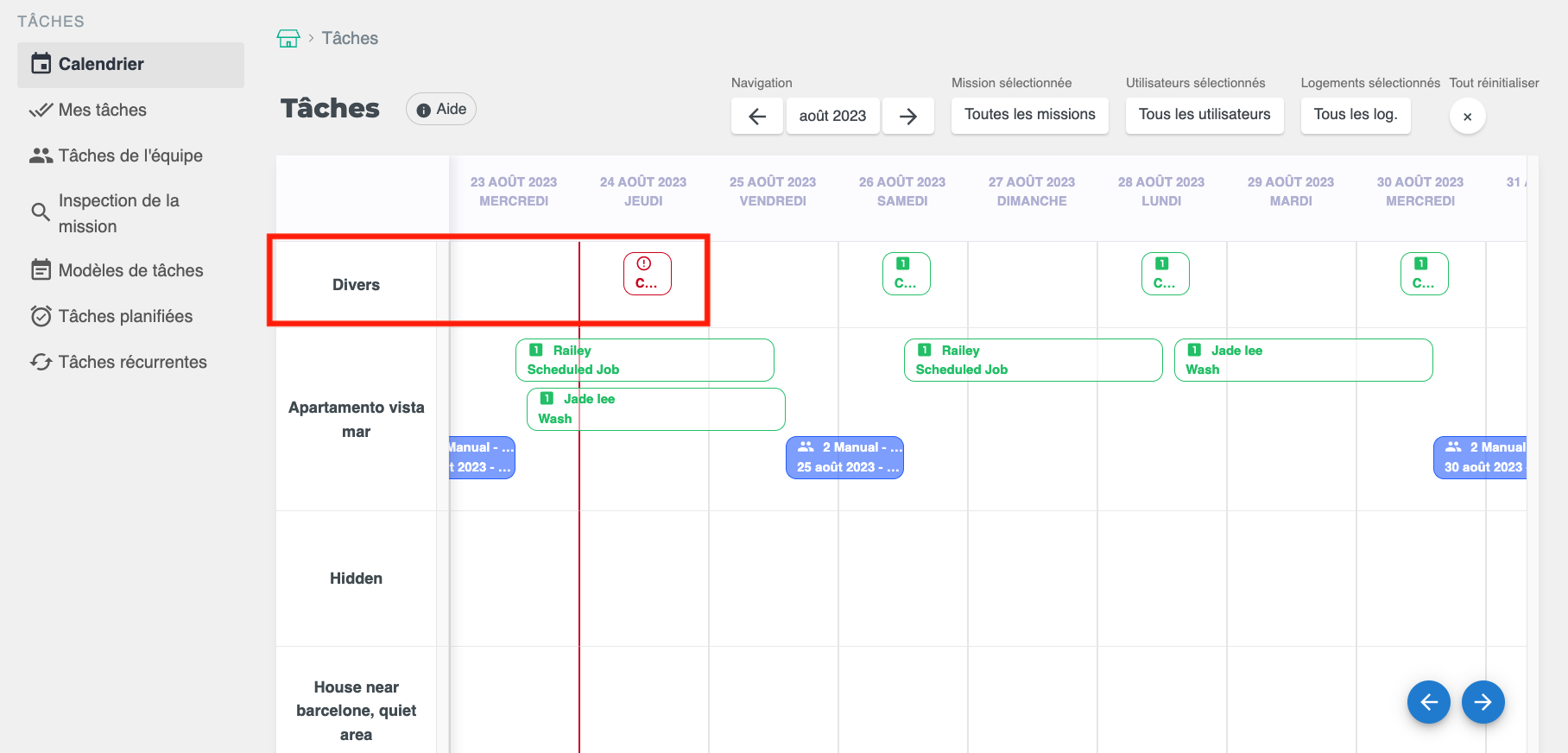The width and height of the screenshot is (1568, 753).
Task: Open the green Divers task on 26 août
Action: pyautogui.click(x=906, y=274)
